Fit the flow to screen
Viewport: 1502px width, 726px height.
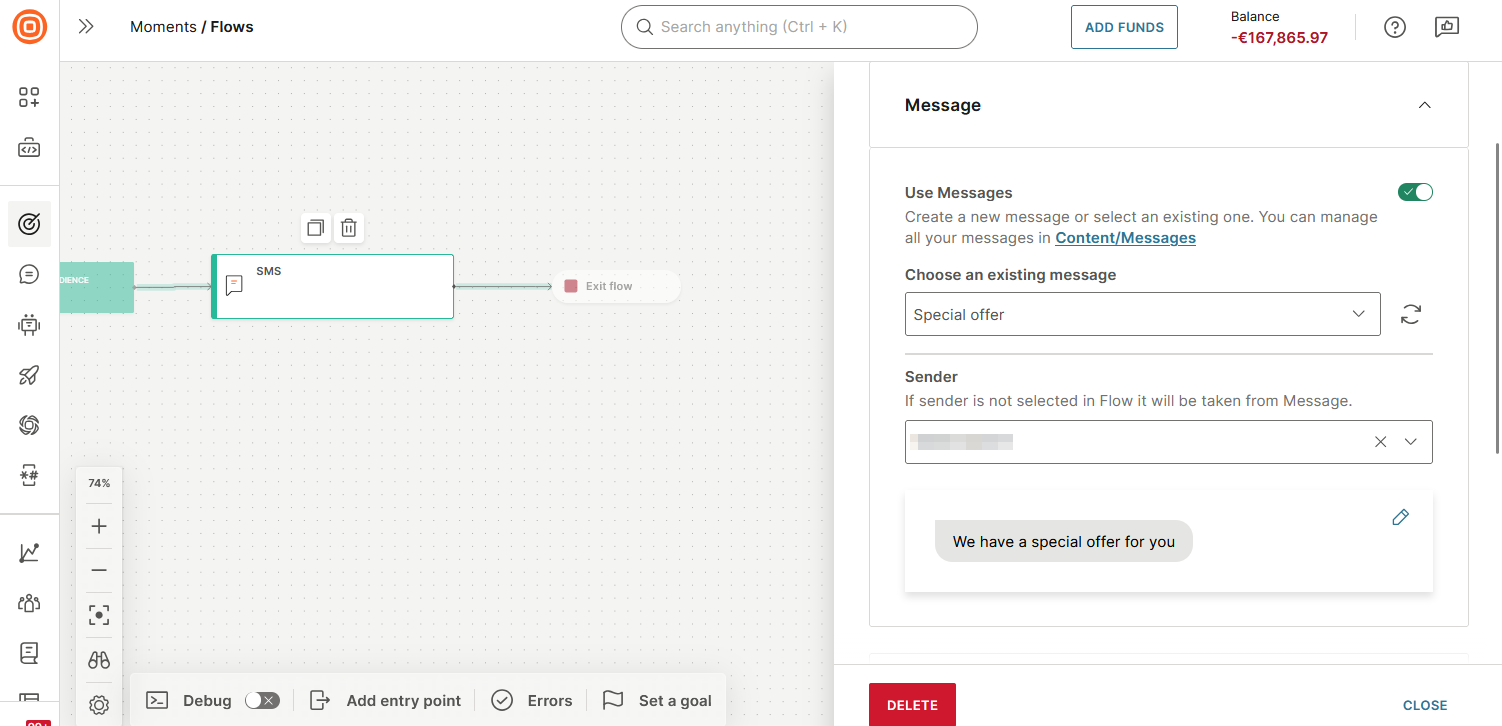[x=98, y=614]
